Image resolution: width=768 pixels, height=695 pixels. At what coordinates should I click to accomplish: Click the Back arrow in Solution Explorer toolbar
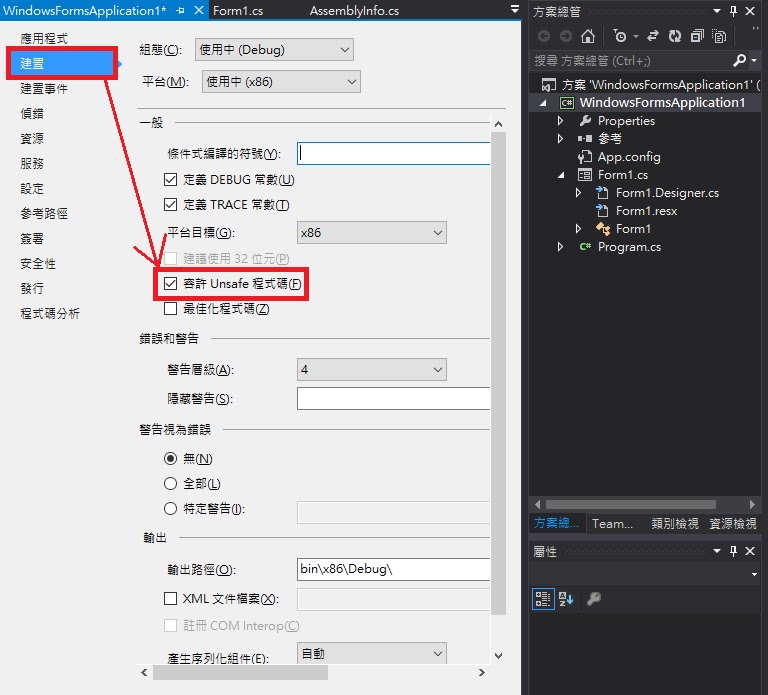(544, 36)
